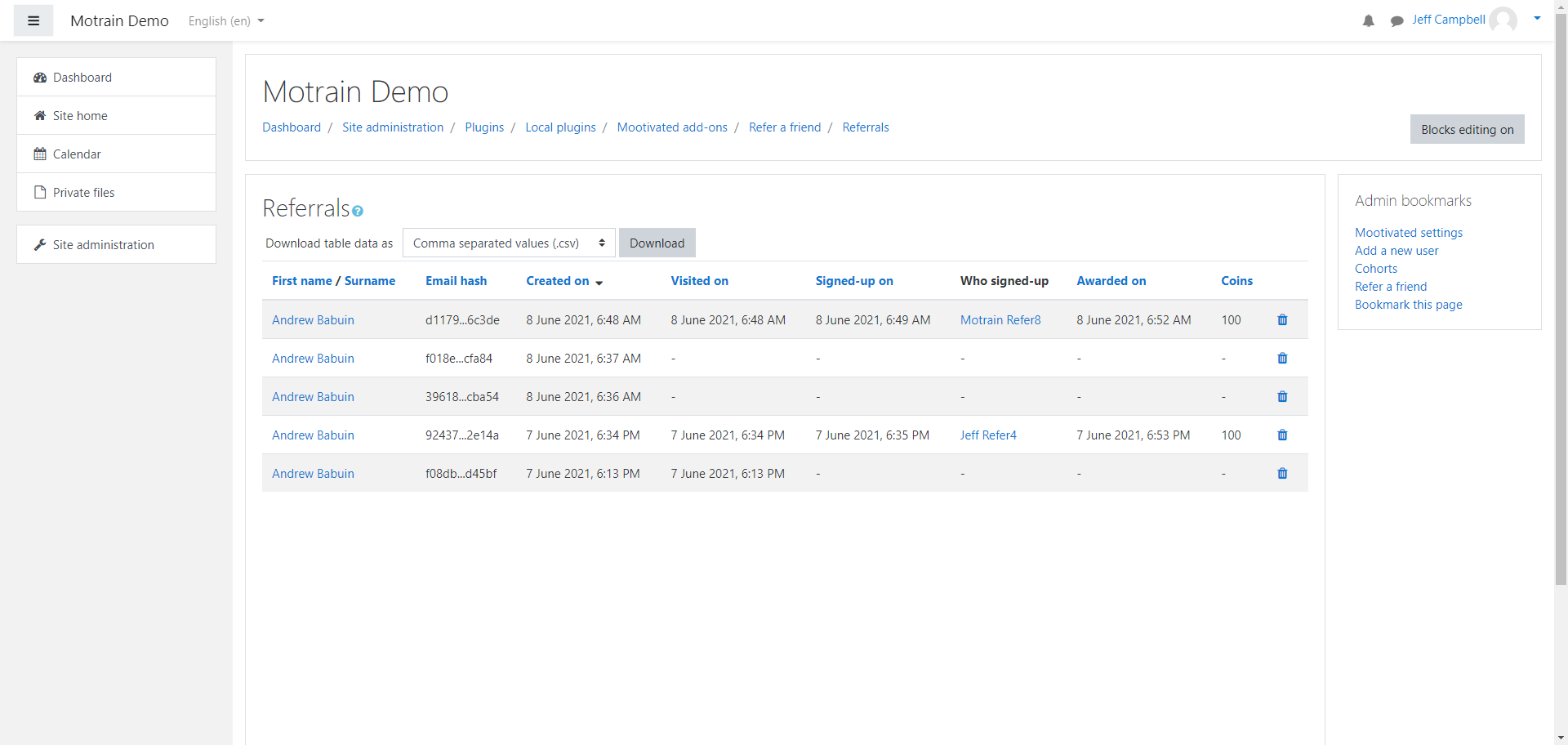Select the 8 June 2021, 6:52 AM cell
The image size is (1568, 745).
[1134, 320]
